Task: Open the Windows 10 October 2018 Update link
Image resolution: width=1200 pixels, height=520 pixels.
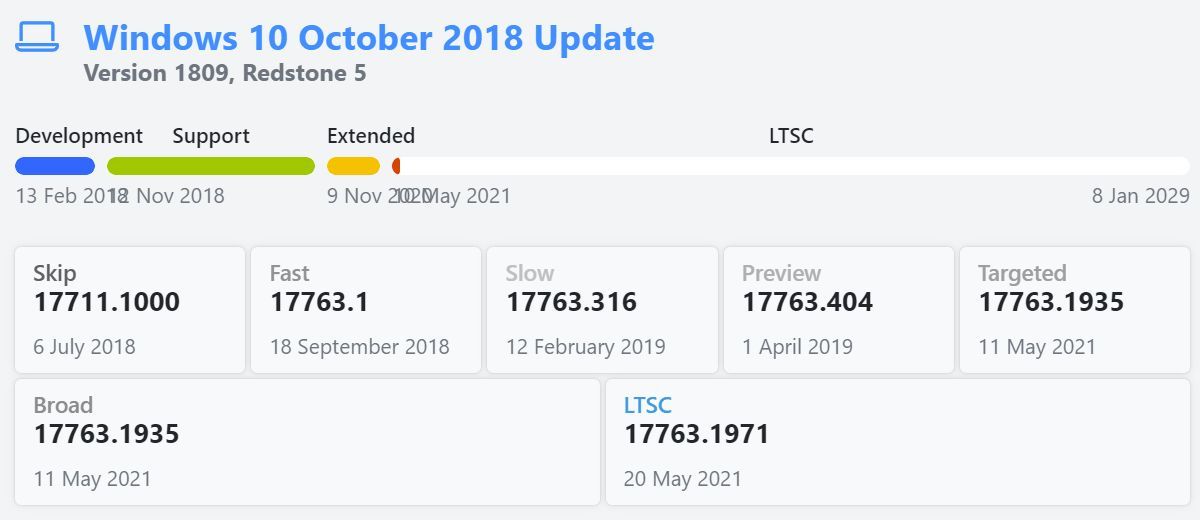Action: [368, 38]
